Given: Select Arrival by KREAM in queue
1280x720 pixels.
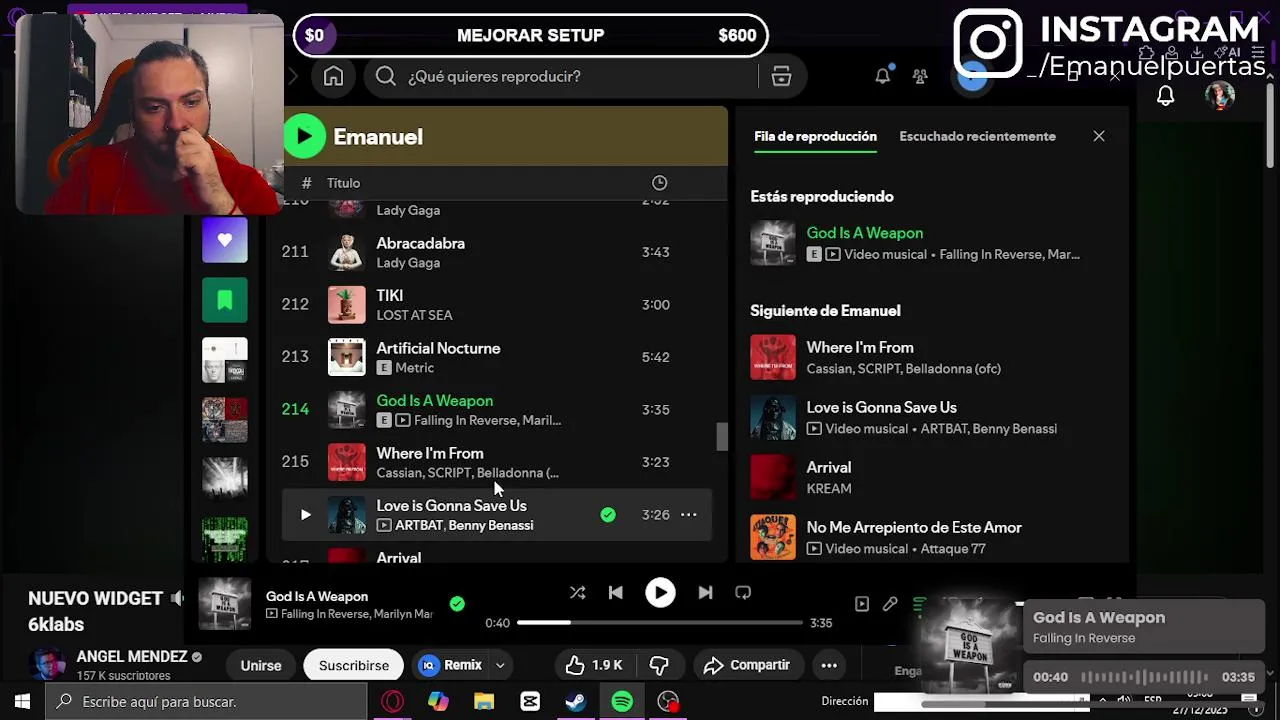Looking at the screenshot, I should [930, 477].
